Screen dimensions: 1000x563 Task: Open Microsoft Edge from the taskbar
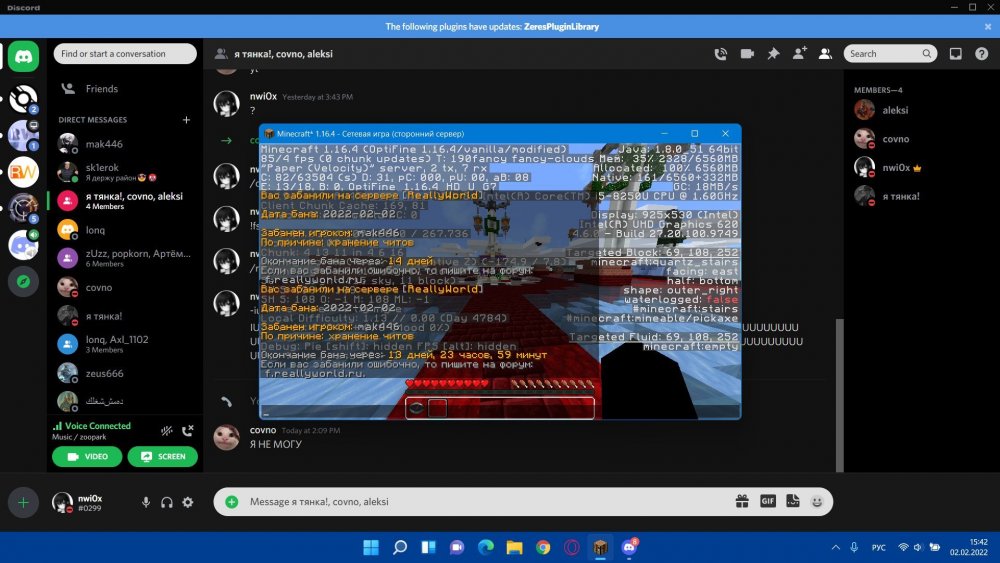486,547
